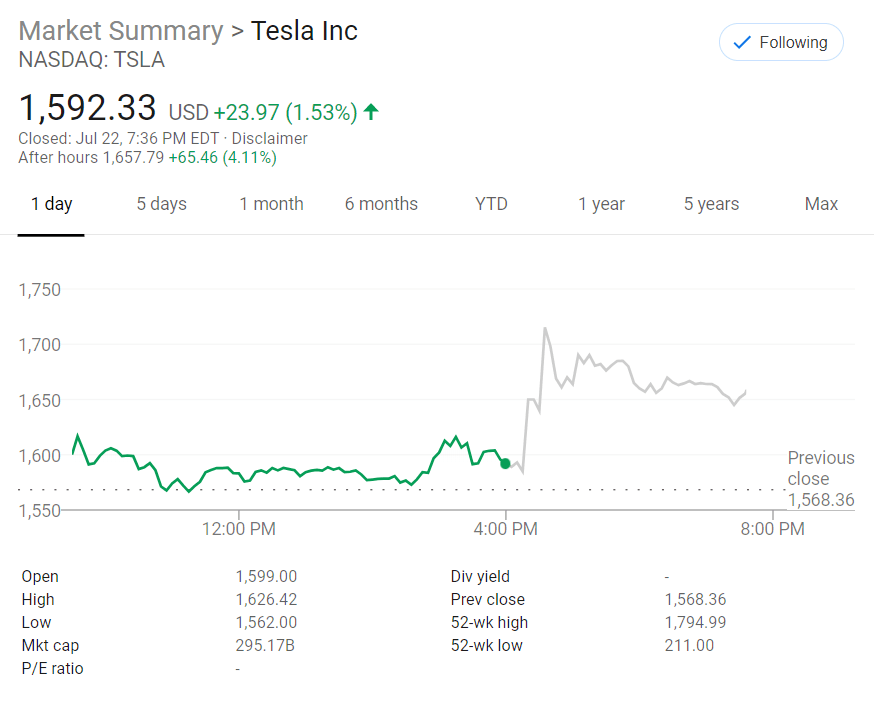Select the YTD tab
This screenshot has width=874, height=712.
tap(491, 204)
